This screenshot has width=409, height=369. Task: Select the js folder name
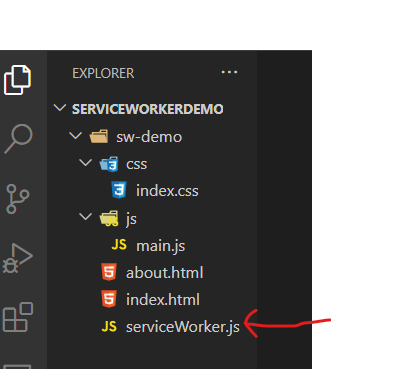(131, 219)
